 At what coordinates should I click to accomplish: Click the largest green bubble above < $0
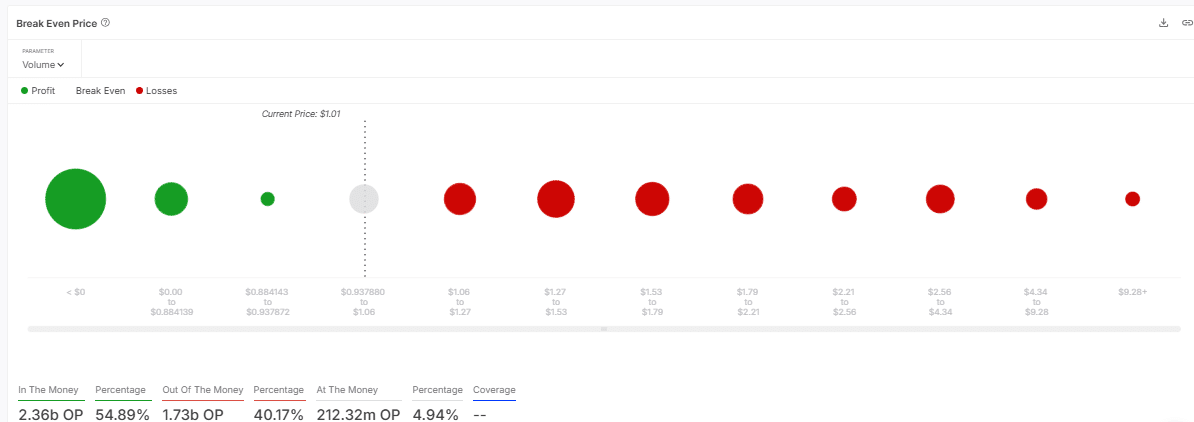pos(75,199)
